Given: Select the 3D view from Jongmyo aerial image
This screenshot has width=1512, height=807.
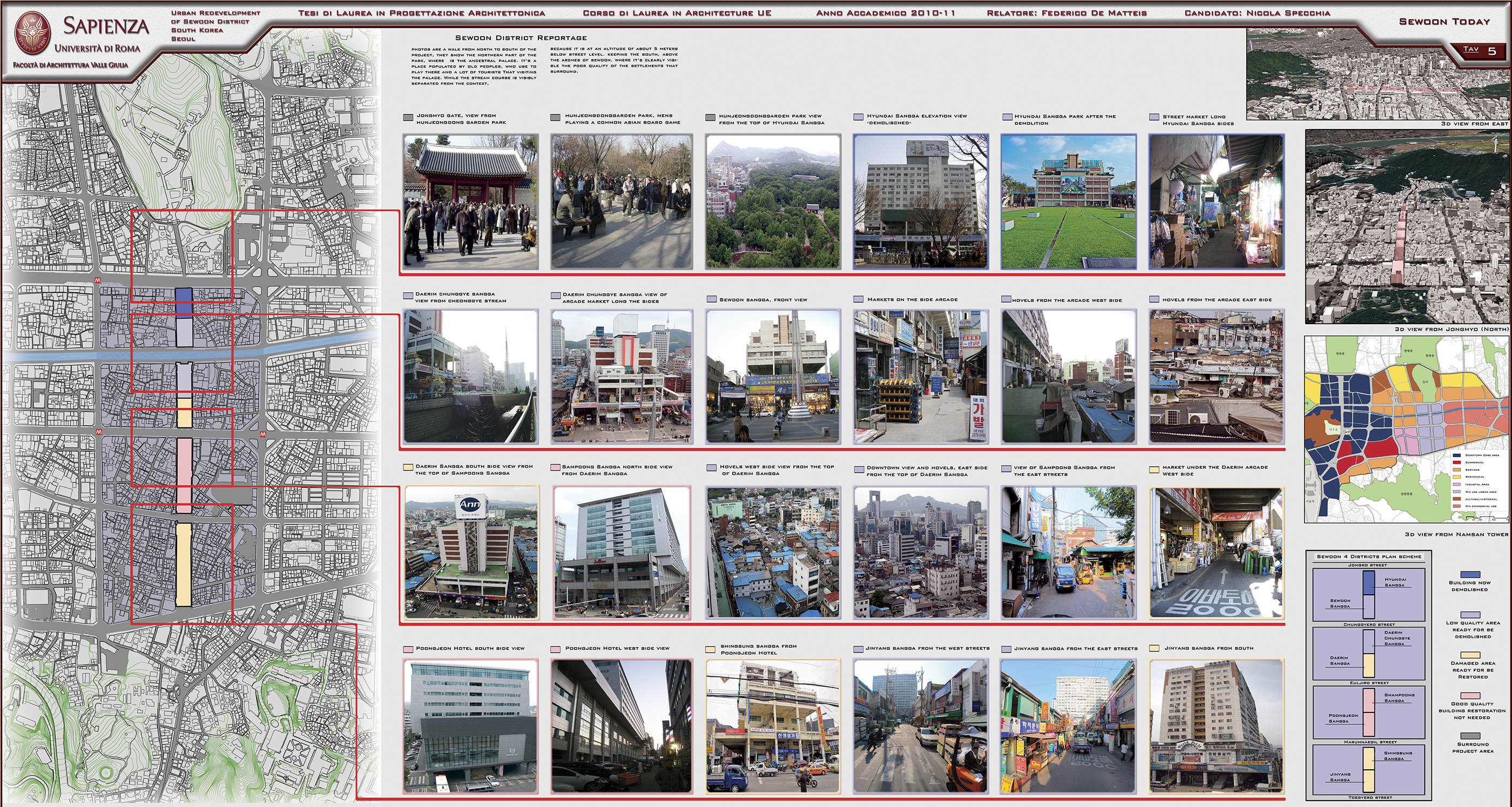Looking at the screenshot, I should tap(1408, 227).
